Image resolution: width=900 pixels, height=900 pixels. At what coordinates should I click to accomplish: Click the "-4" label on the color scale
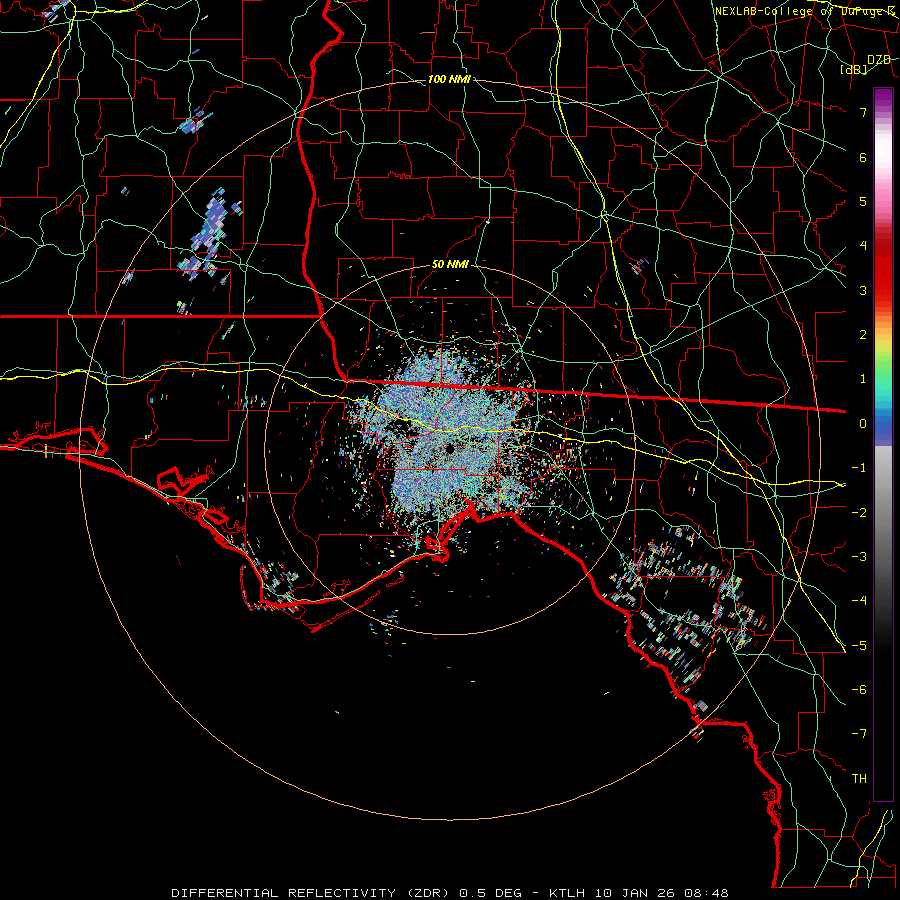(x=859, y=601)
